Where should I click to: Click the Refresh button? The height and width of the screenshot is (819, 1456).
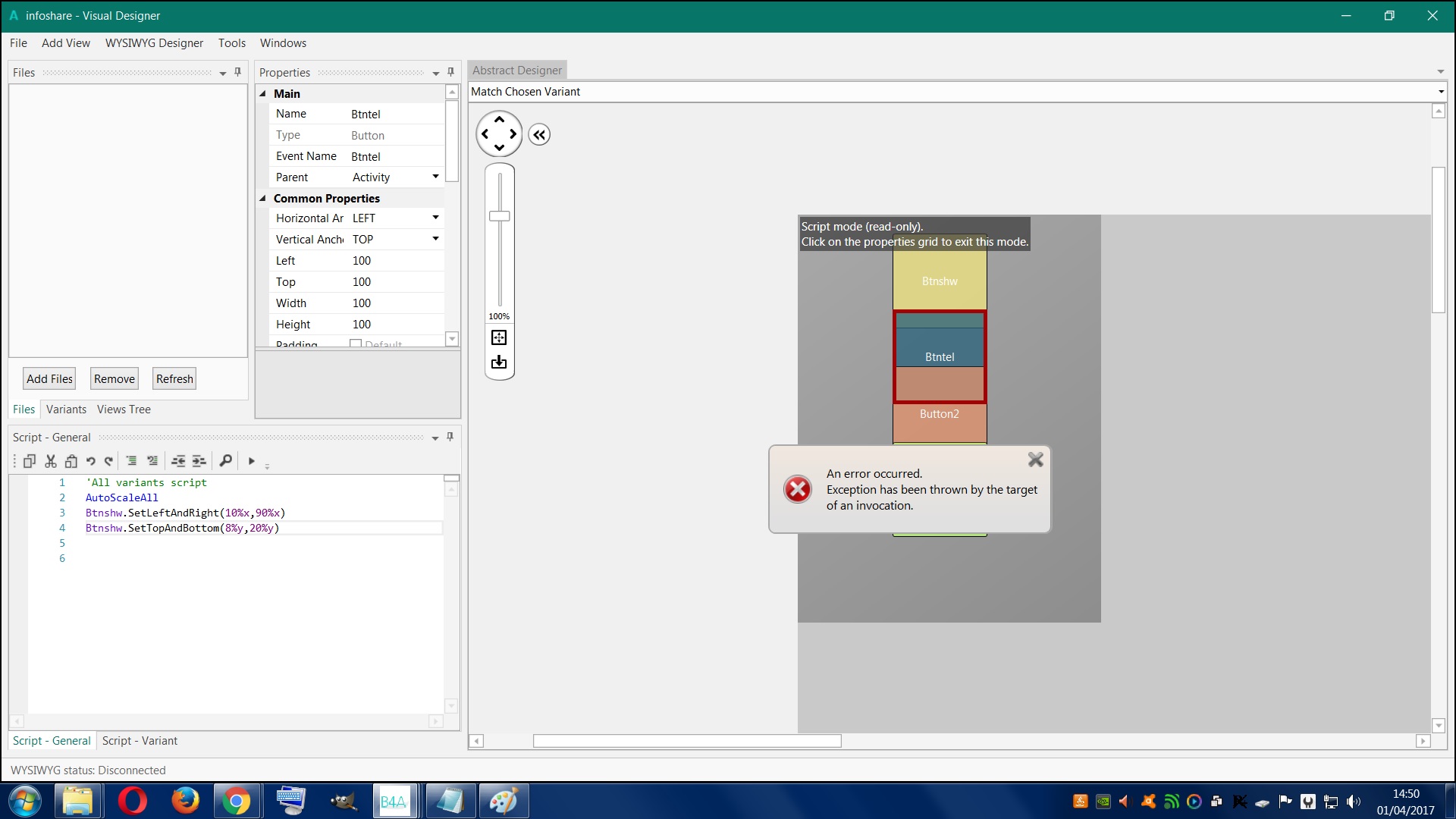[174, 379]
